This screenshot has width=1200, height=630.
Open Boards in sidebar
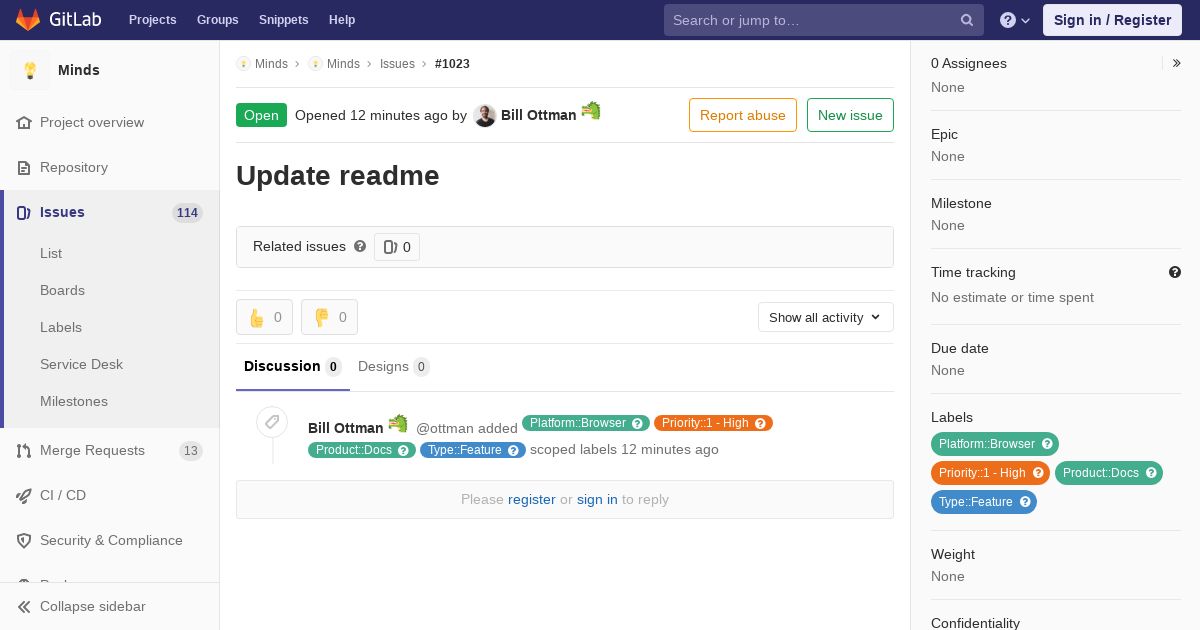coord(62,290)
